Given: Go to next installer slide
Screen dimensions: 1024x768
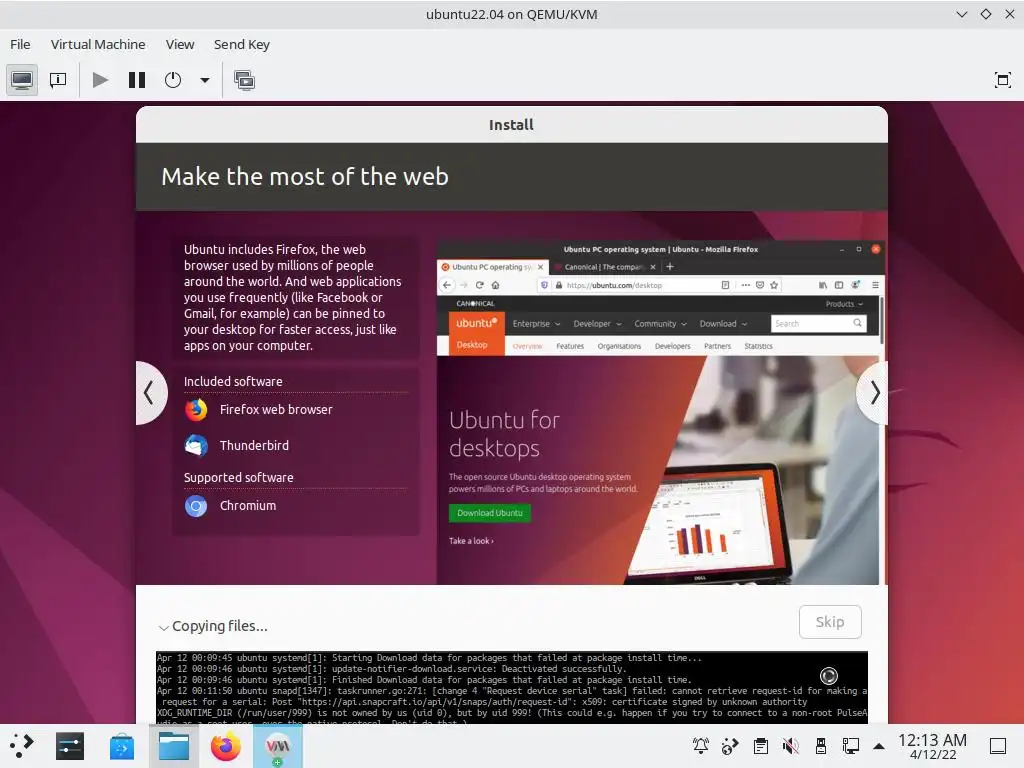Looking at the screenshot, I should tap(873, 392).
